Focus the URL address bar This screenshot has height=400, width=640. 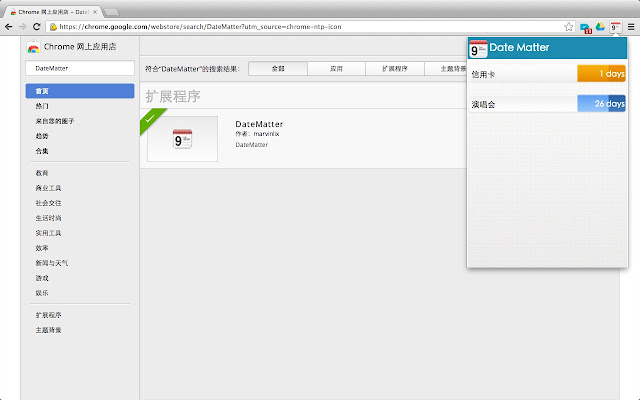point(310,27)
